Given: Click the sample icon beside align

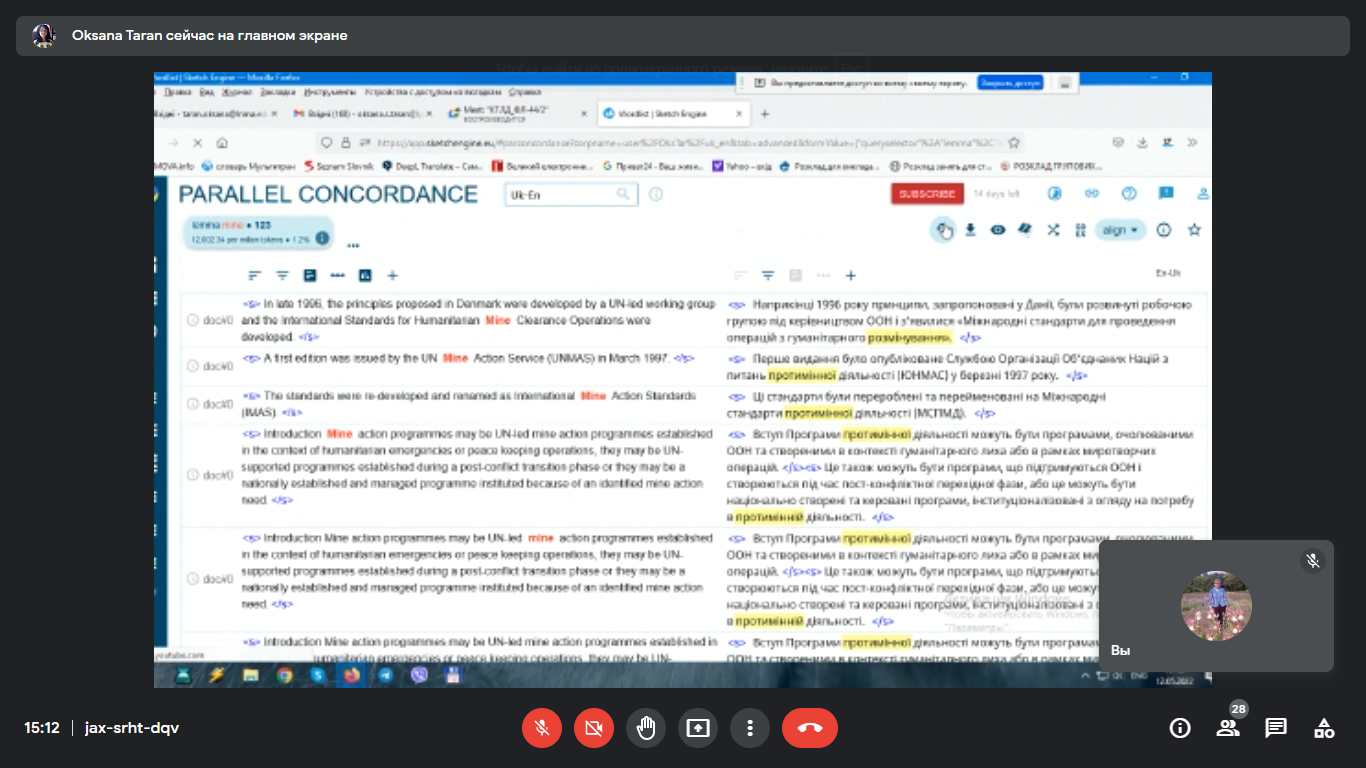Looking at the screenshot, I should (x=1080, y=230).
